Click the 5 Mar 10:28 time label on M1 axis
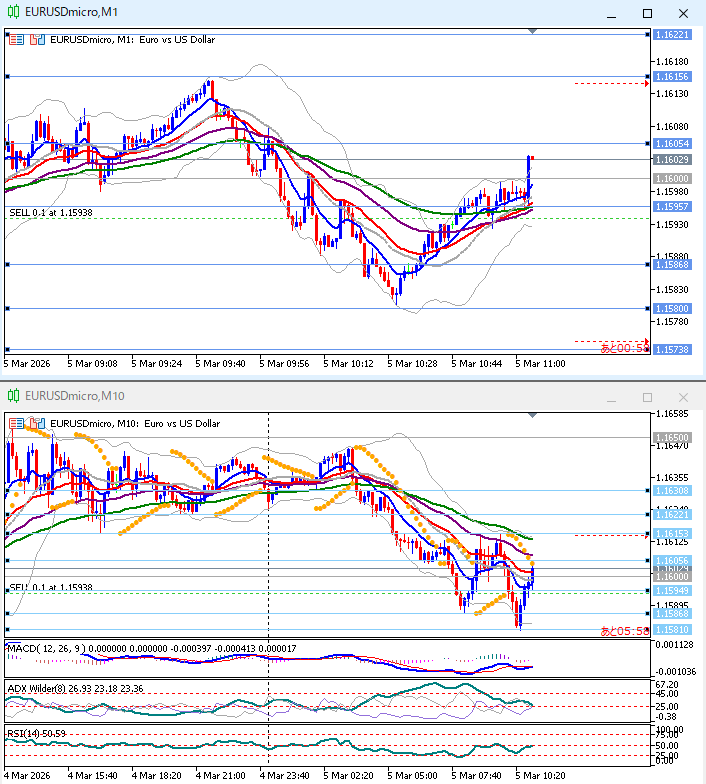 [x=415, y=364]
